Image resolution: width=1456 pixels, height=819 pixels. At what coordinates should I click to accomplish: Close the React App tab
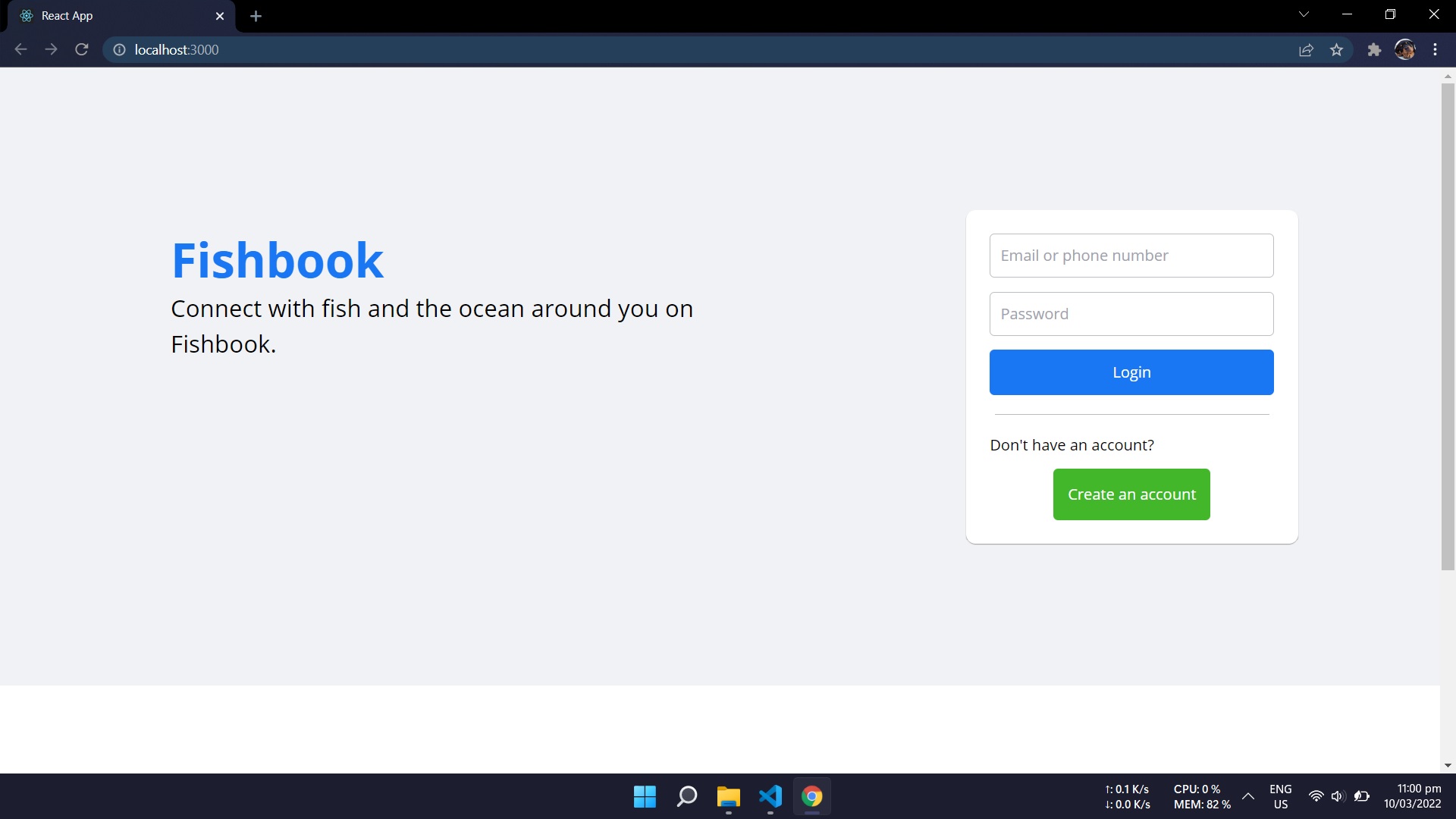220,16
